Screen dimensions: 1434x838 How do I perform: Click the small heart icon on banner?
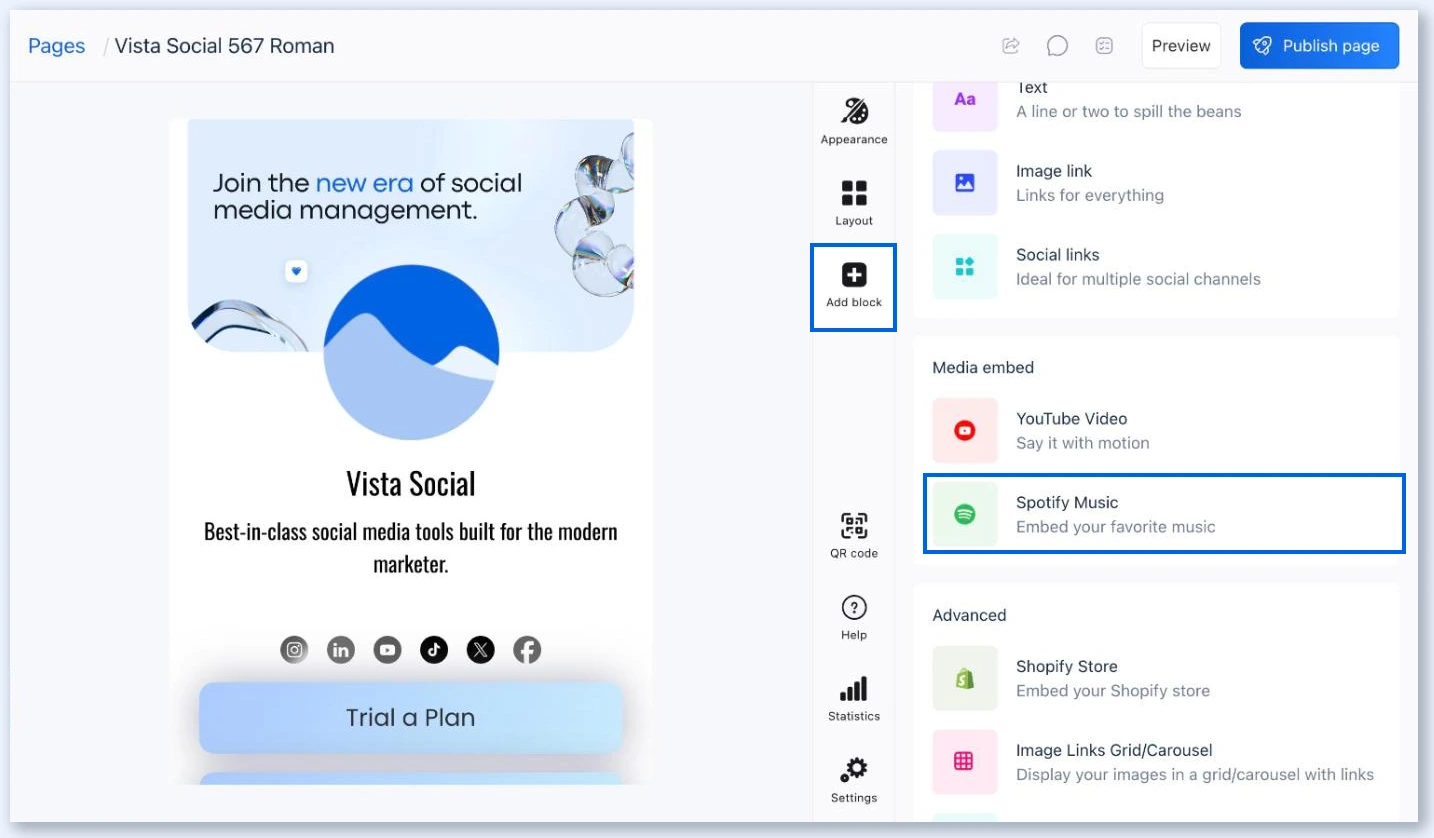click(296, 271)
